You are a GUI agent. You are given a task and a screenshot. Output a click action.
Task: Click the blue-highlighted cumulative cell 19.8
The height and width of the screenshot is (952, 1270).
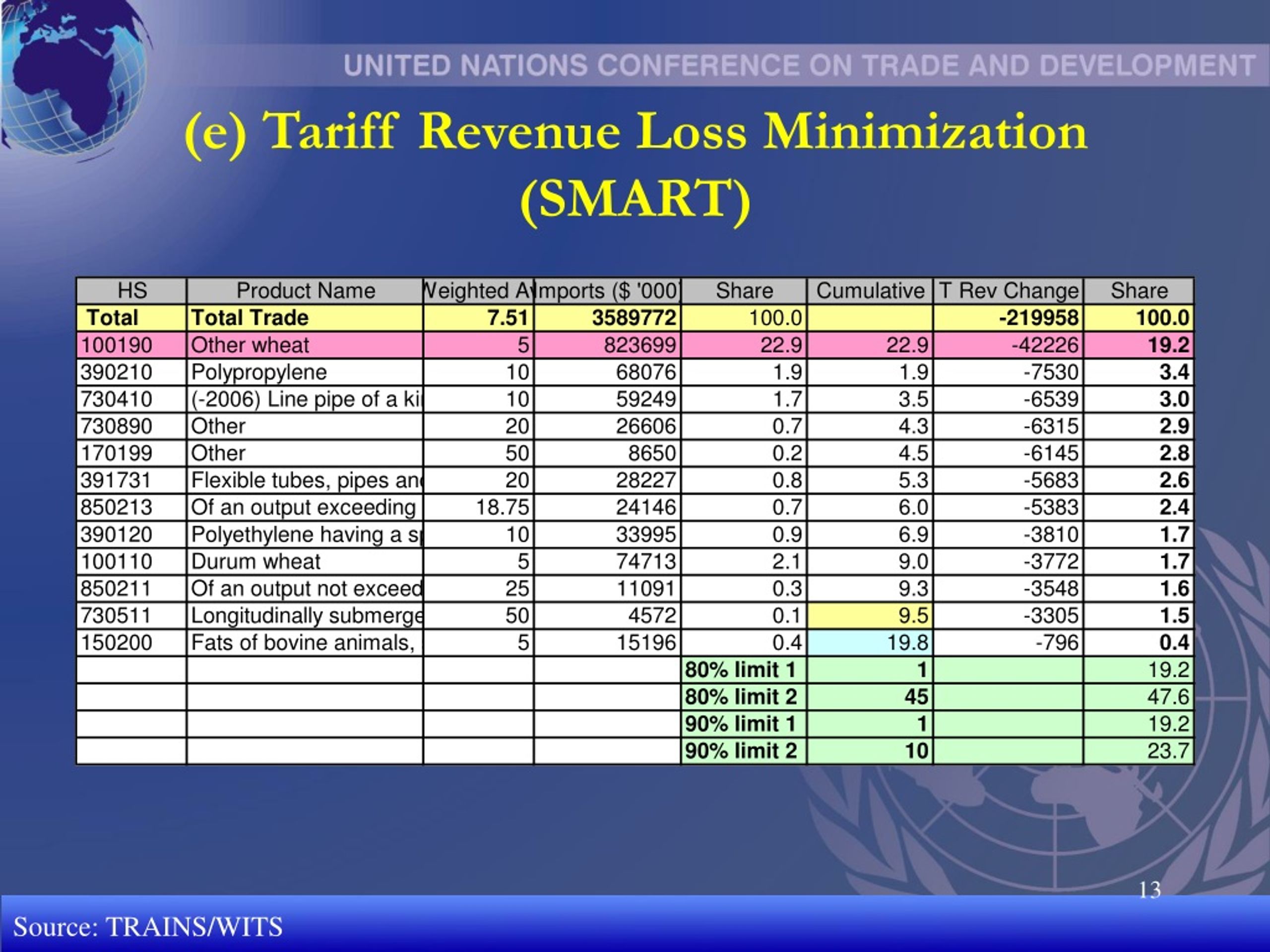click(870, 642)
